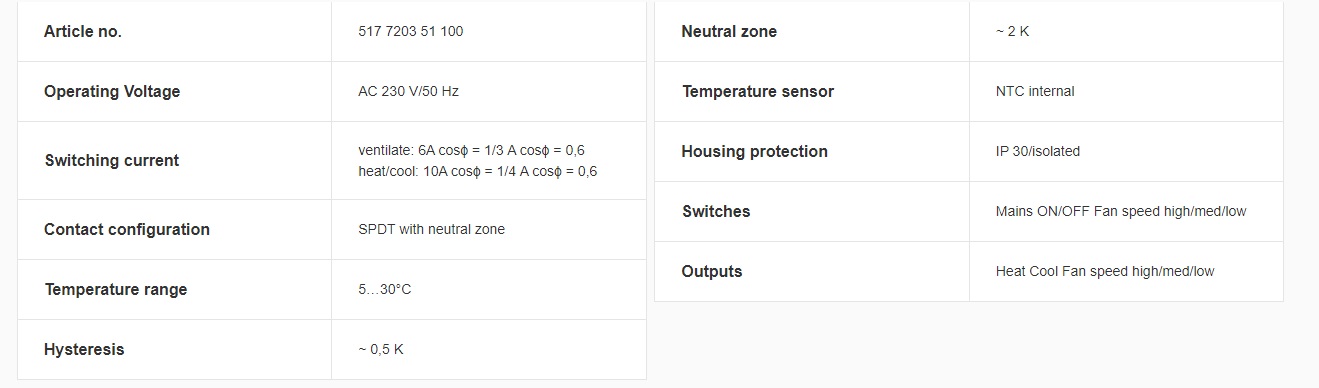The height and width of the screenshot is (388, 1319).
Task: Select the SPDT with neutral zone value
Action: coord(431,229)
